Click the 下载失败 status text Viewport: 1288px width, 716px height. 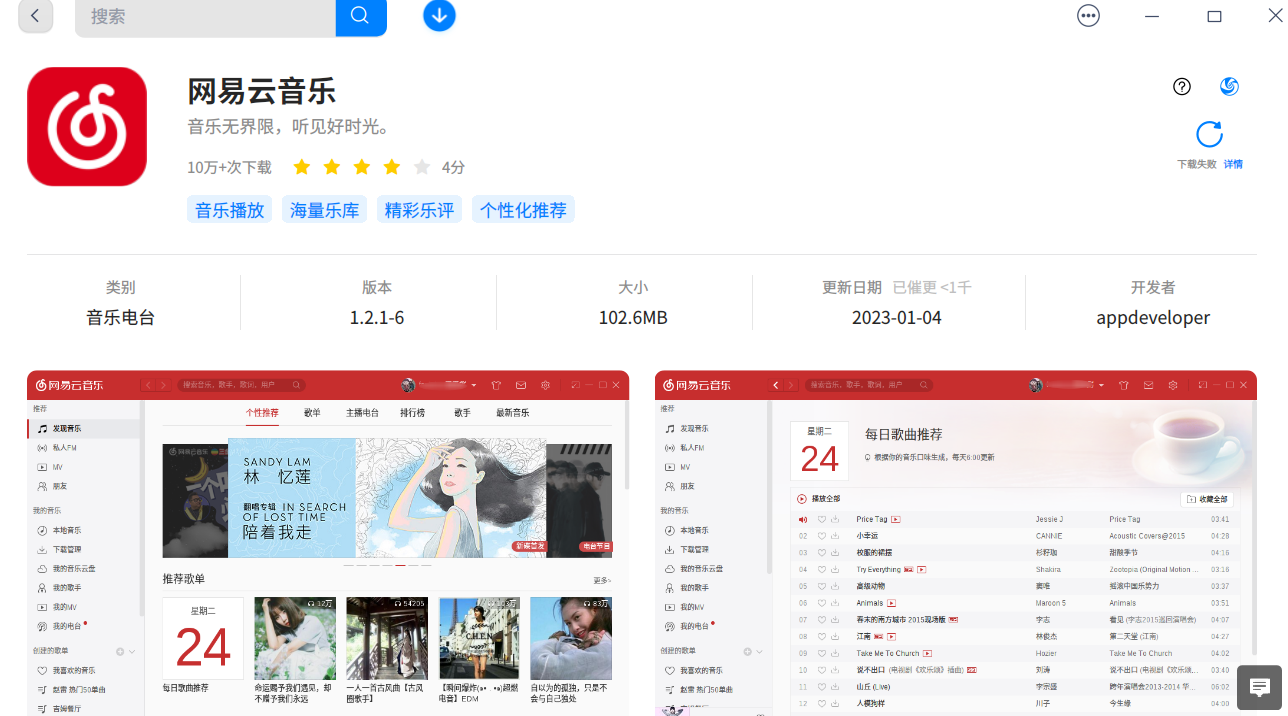[1197, 164]
